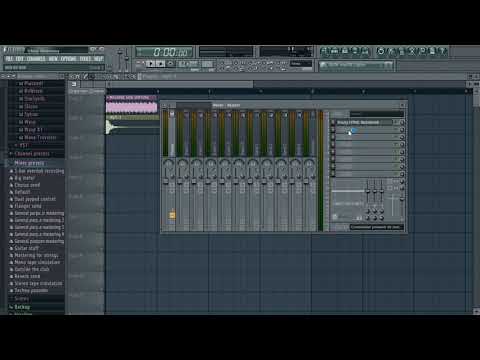Open the EDIT menu
The height and width of the screenshot is (360, 480).
(20, 59)
